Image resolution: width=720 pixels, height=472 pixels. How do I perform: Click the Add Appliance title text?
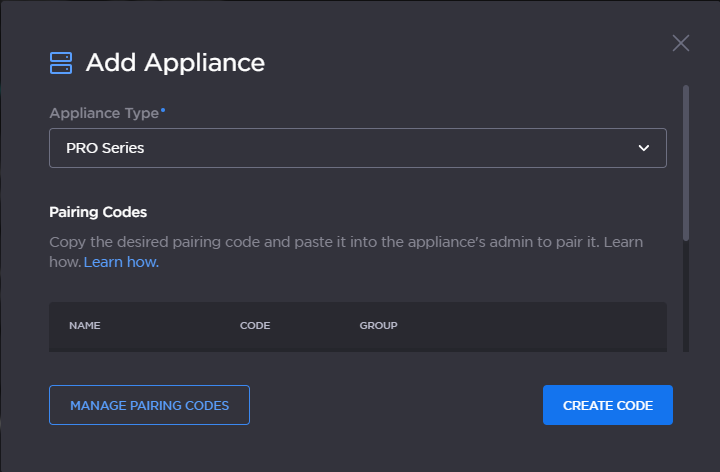[175, 62]
